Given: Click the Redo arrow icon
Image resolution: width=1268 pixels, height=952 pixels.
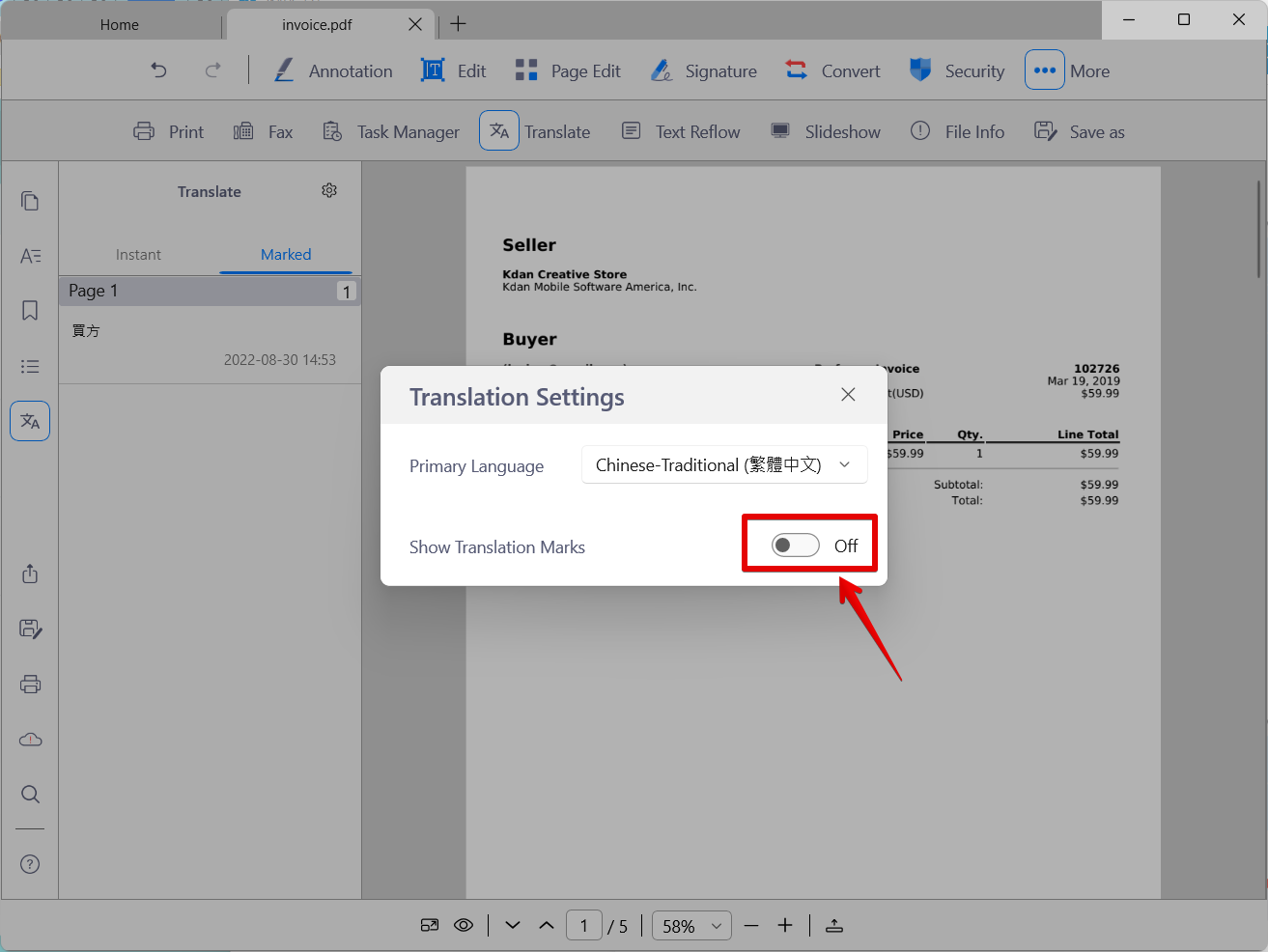Looking at the screenshot, I should click(212, 70).
